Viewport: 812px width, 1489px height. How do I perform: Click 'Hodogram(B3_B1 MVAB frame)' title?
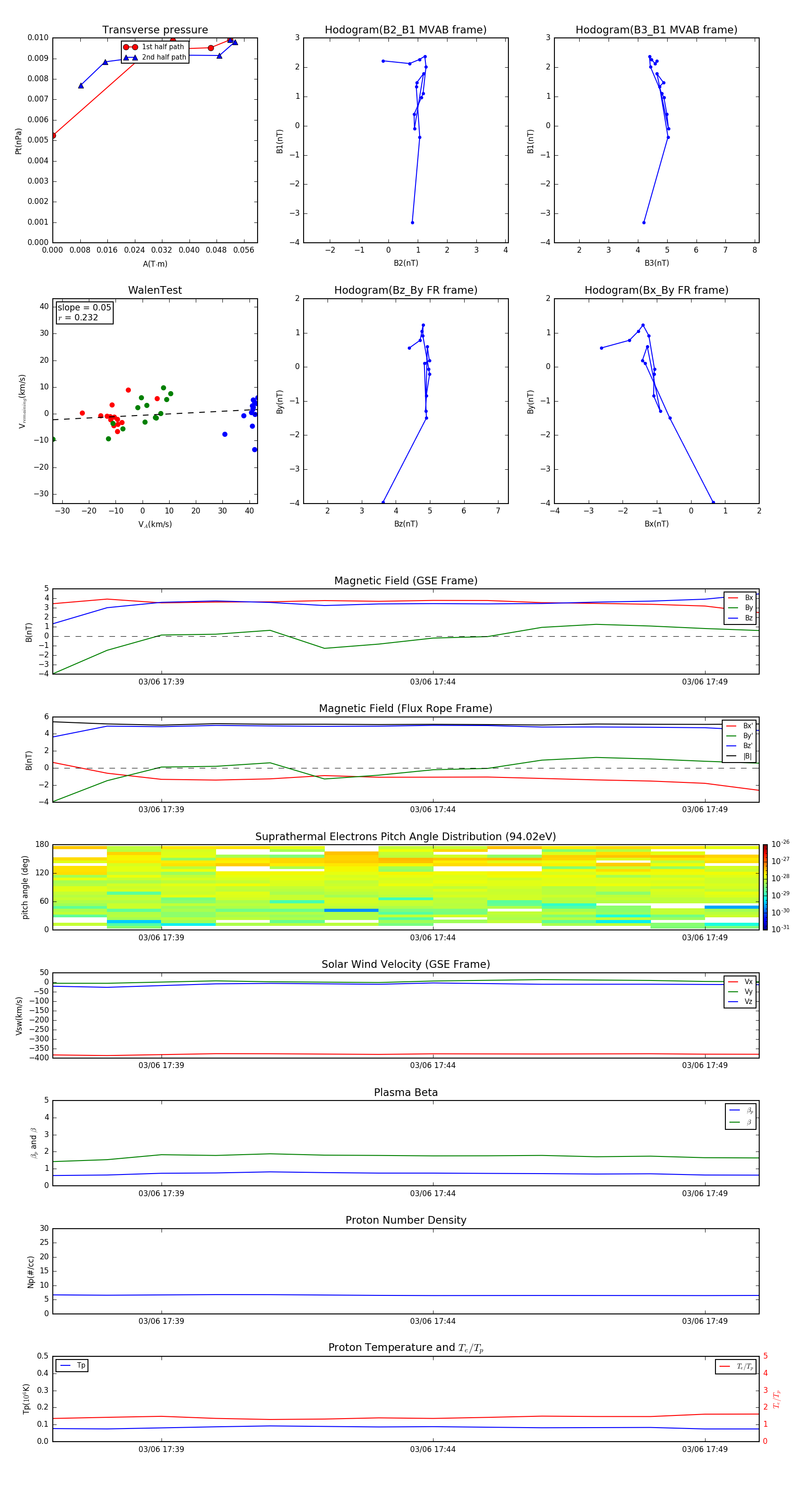coord(656,30)
